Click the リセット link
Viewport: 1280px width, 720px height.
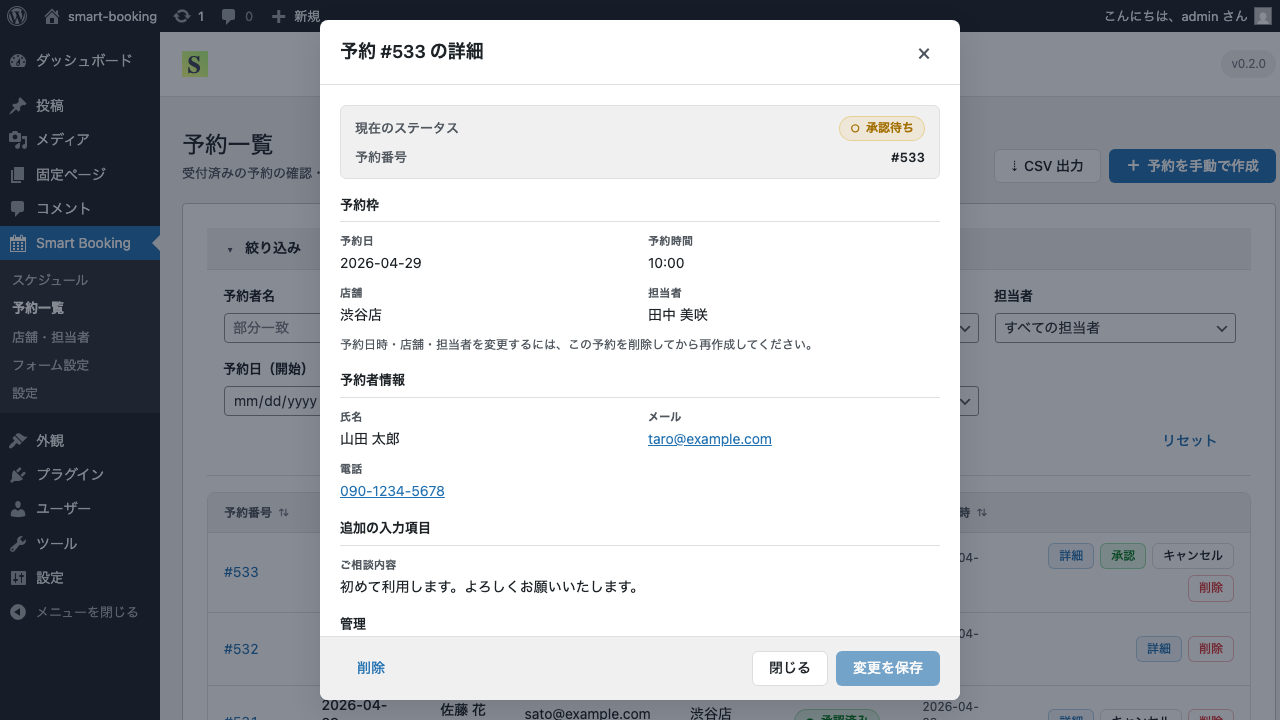[x=1189, y=440]
